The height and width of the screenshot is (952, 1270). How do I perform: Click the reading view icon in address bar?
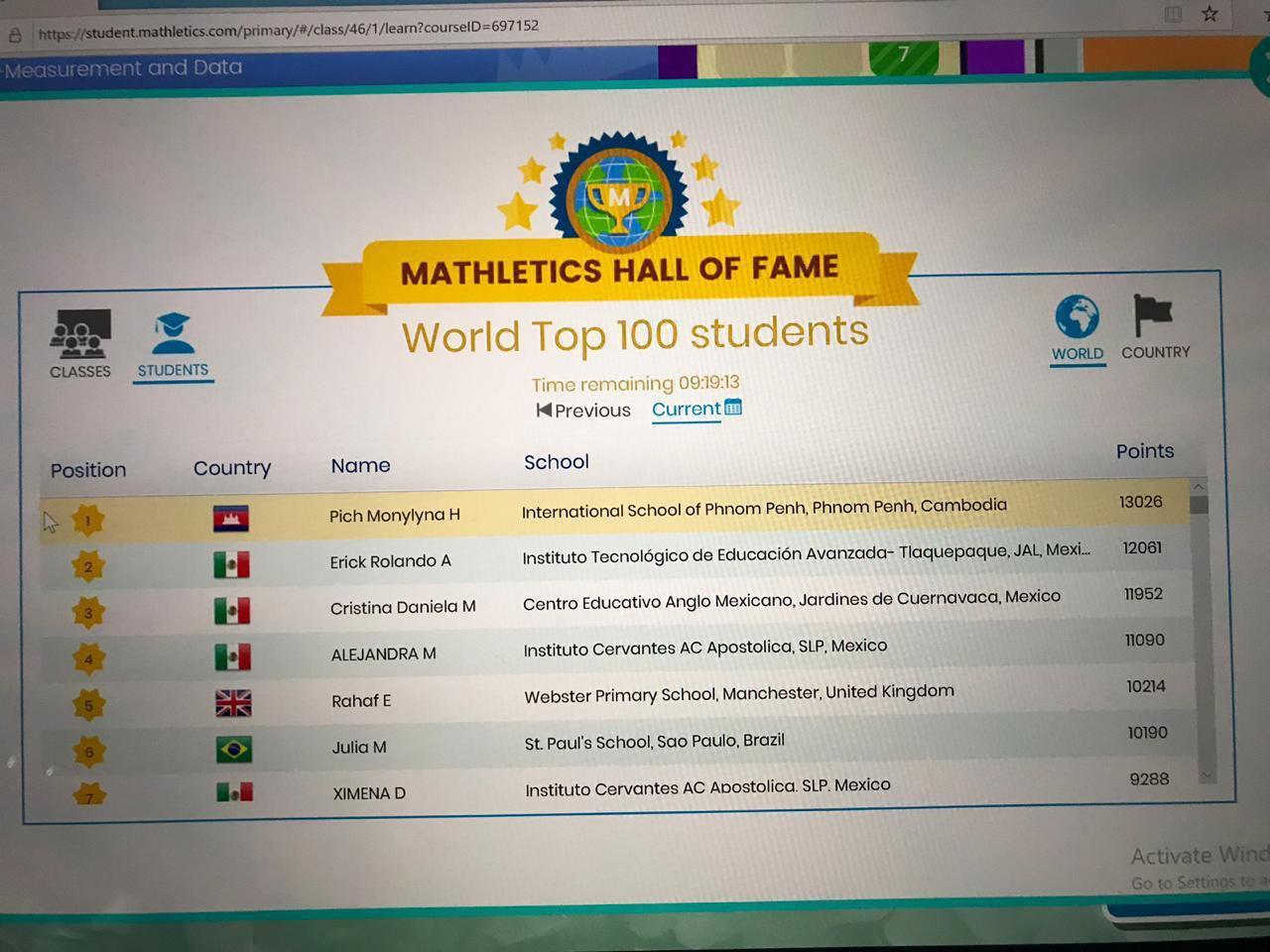coord(1173,14)
